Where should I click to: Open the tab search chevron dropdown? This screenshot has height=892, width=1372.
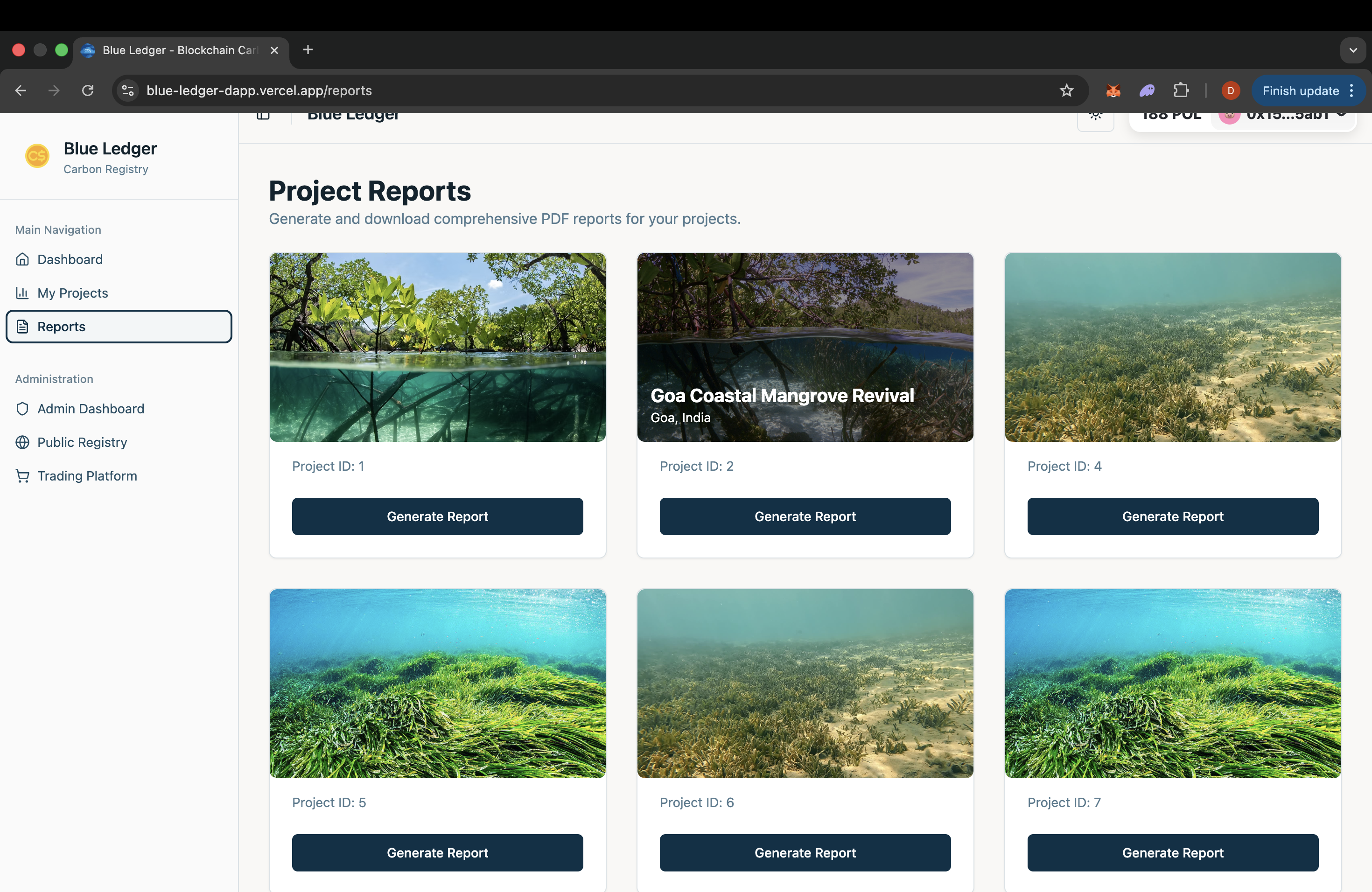tap(1353, 50)
